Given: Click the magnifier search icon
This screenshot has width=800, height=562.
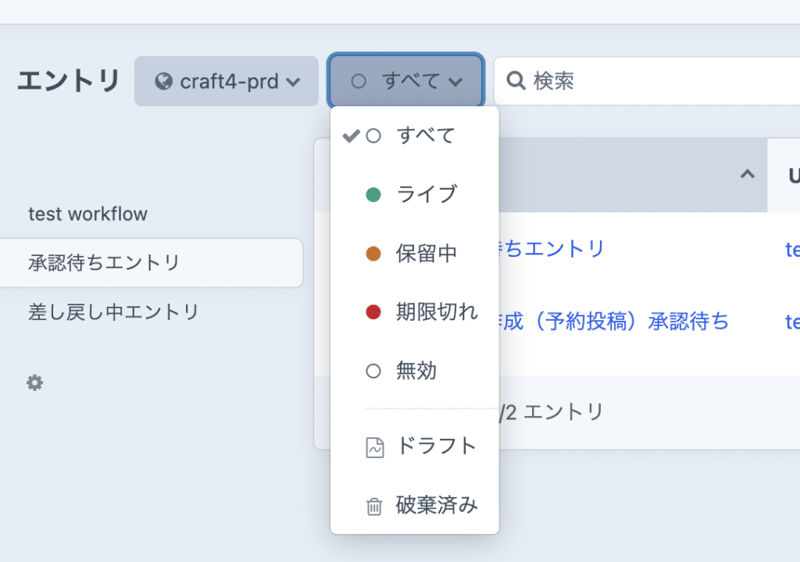Looking at the screenshot, I should tap(516, 81).
